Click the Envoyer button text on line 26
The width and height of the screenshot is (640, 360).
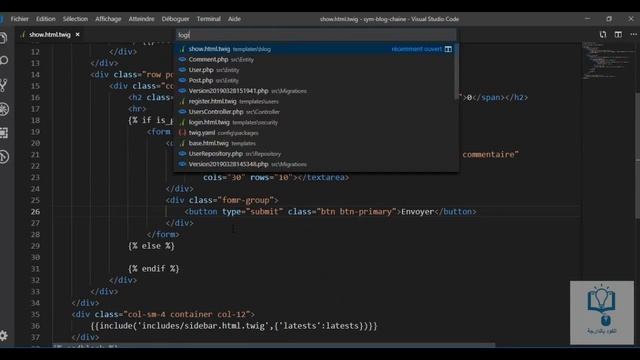[417, 212]
